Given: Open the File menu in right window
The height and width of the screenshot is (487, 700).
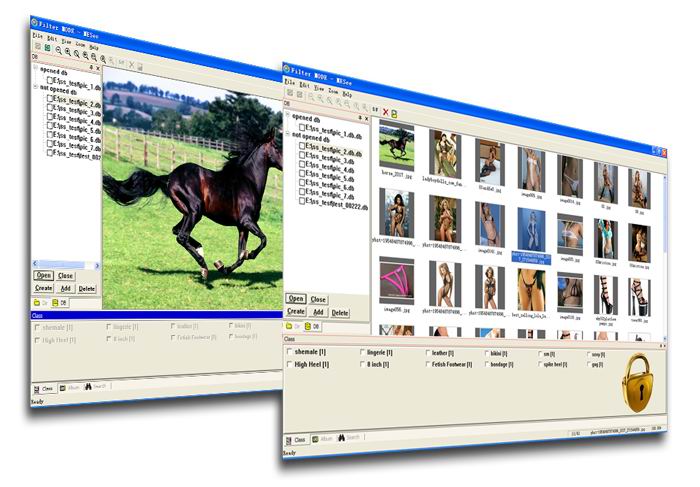Looking at the screenshot, I should click(290, 83).
